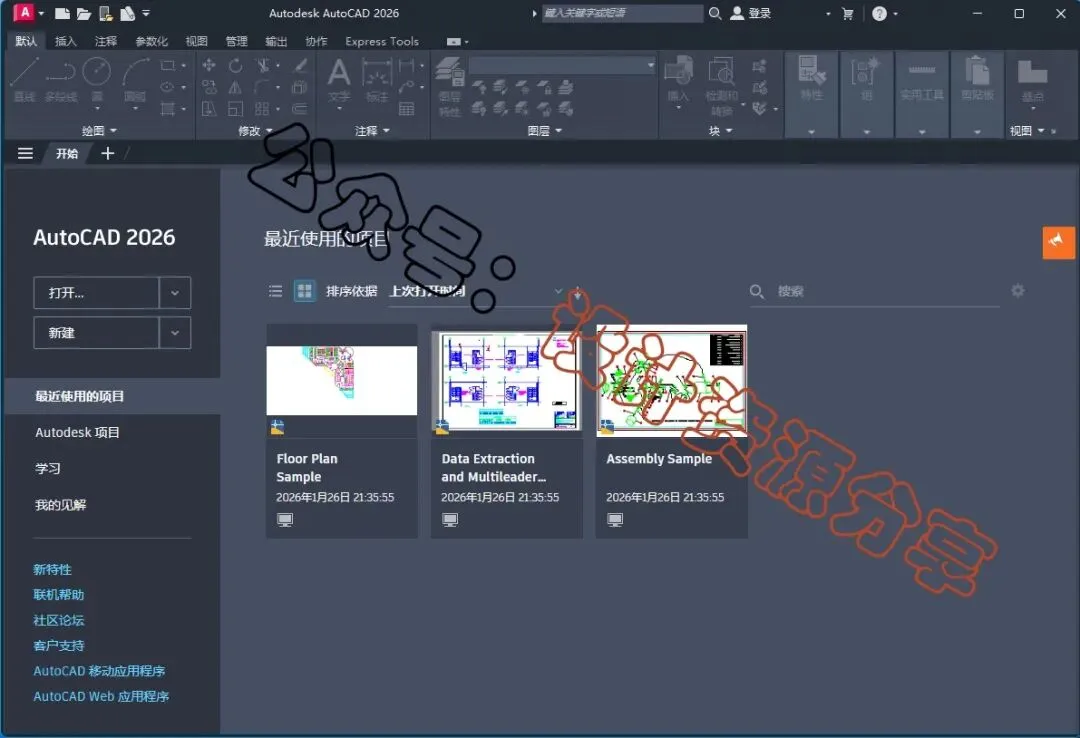1080x738 pixels.
Task: Expand the 修改 (Modify) panel
Action: coord(256,130)
